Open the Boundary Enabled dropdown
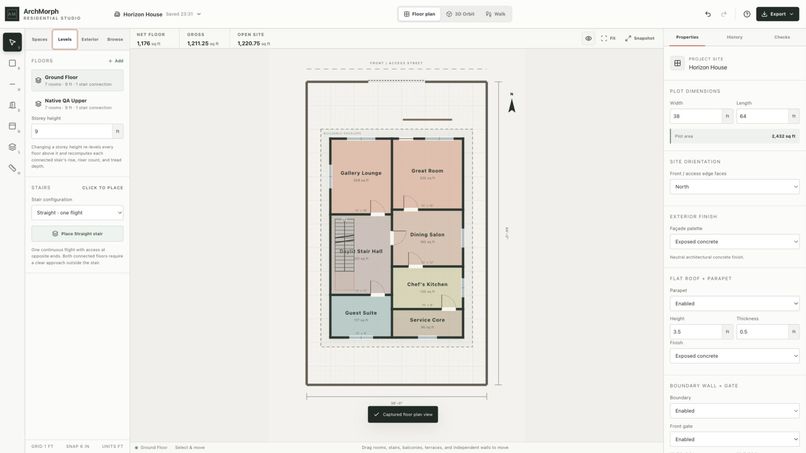Screen dimensions: 806x453 pos(735,411)
